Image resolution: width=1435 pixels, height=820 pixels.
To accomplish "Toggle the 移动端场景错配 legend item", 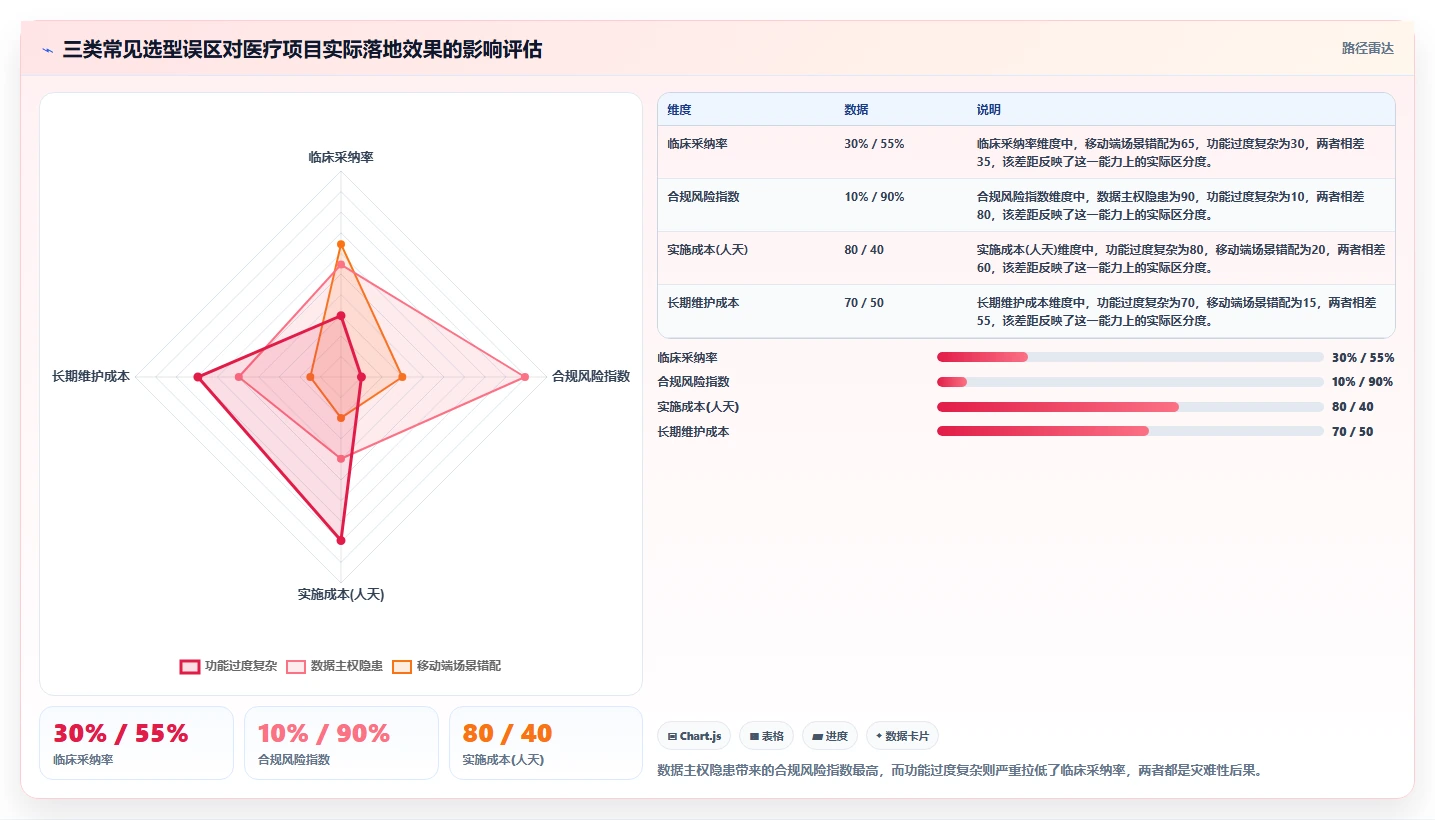I will click(x=446, y=666).
